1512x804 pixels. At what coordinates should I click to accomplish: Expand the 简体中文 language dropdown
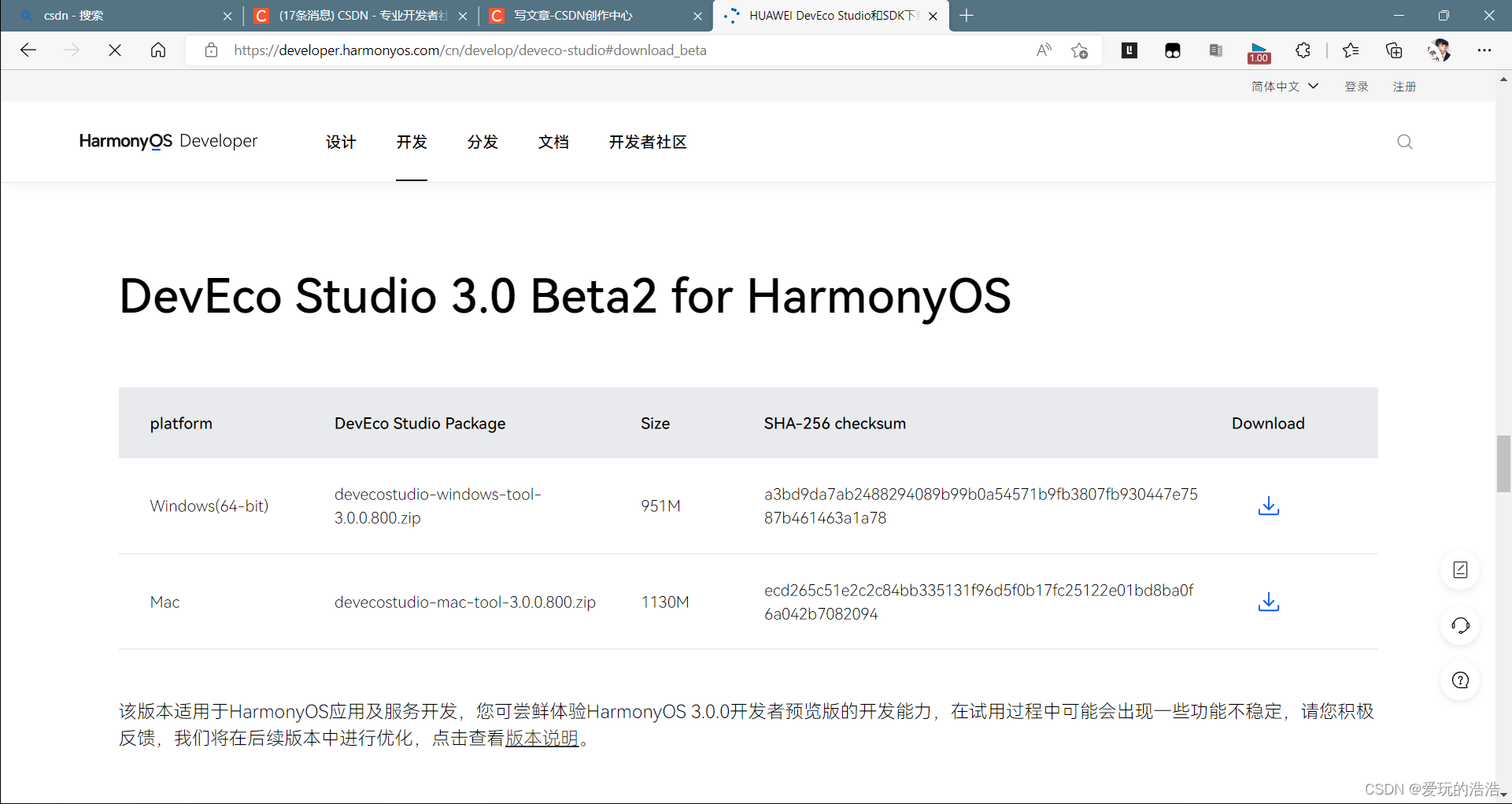pos(1285,87)
